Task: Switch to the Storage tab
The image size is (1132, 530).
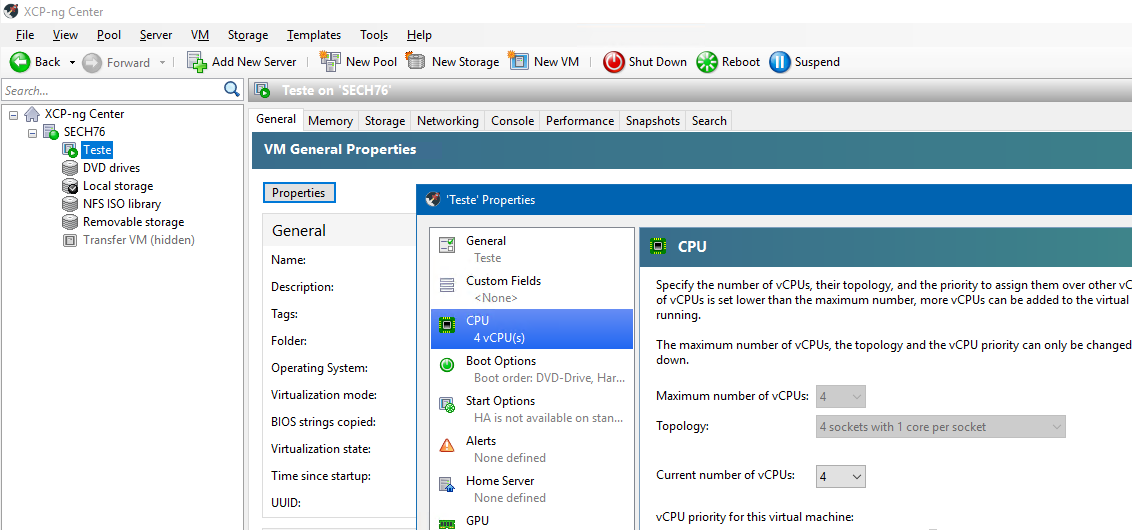Action: pos(385,121)
